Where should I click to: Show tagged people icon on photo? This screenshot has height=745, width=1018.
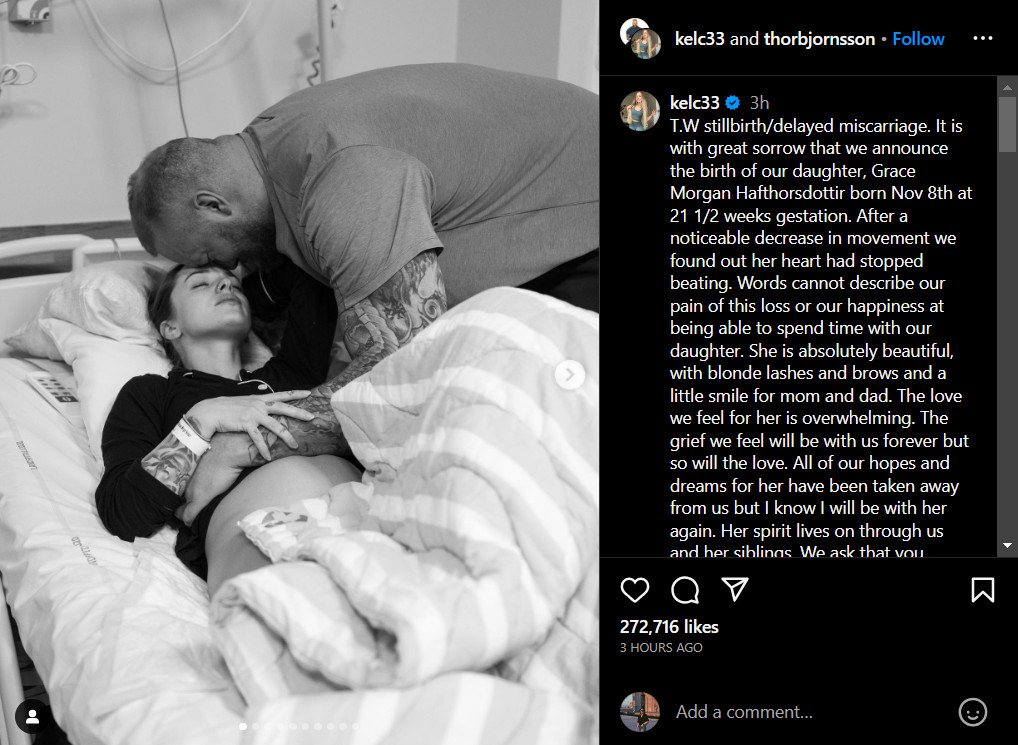pos(32,716)
